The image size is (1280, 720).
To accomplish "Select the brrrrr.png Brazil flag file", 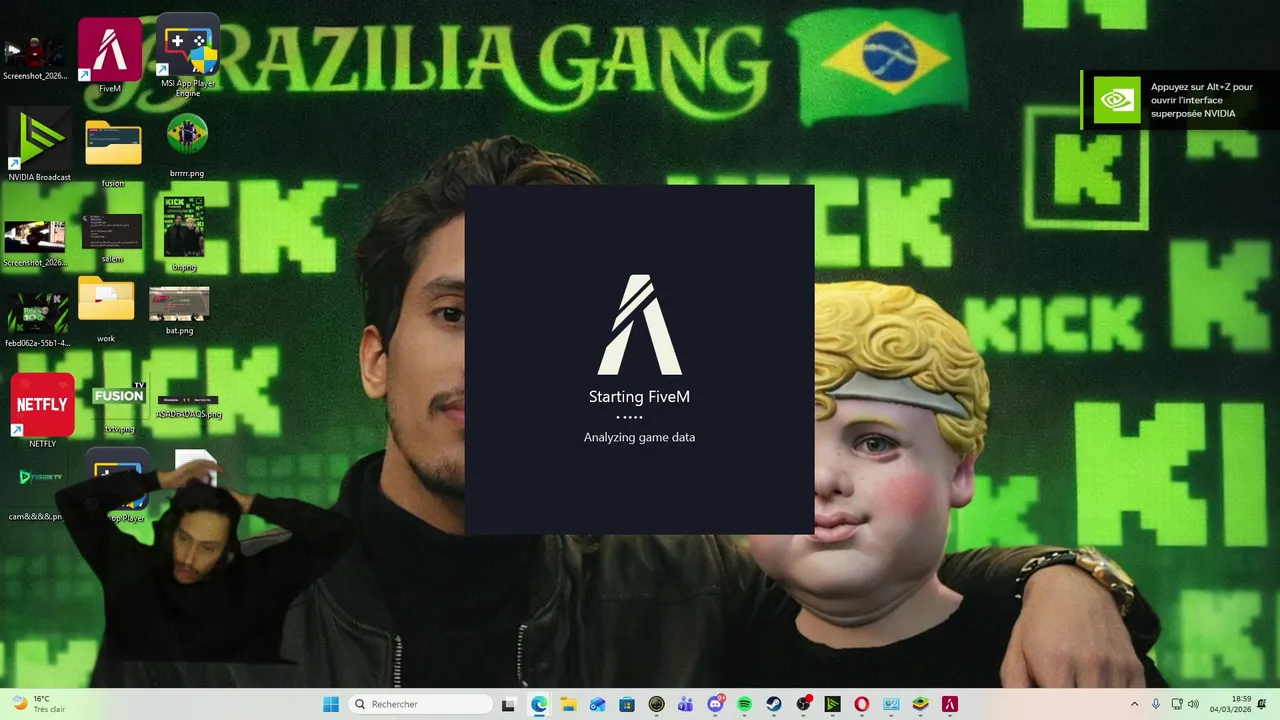I will (187, 146).
